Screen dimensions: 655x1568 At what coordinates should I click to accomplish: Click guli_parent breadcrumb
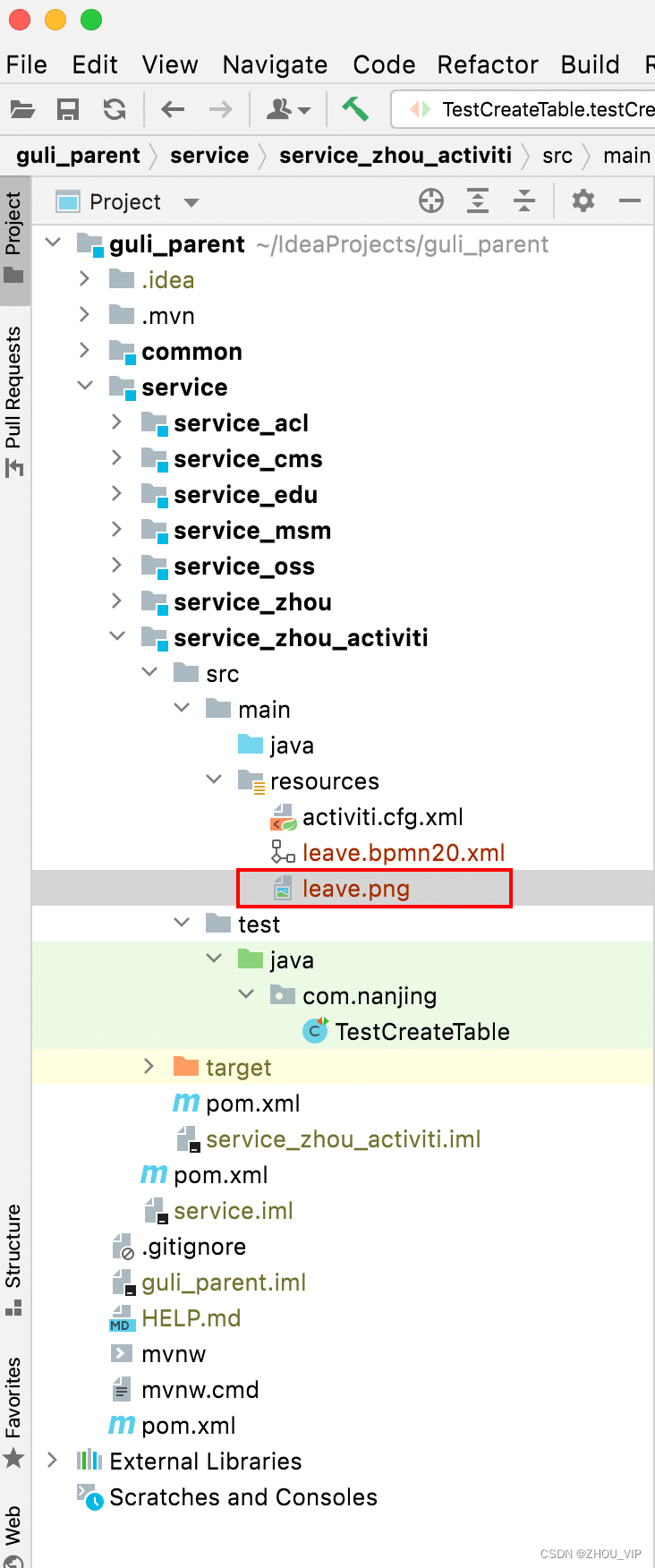tap(78, 156)
